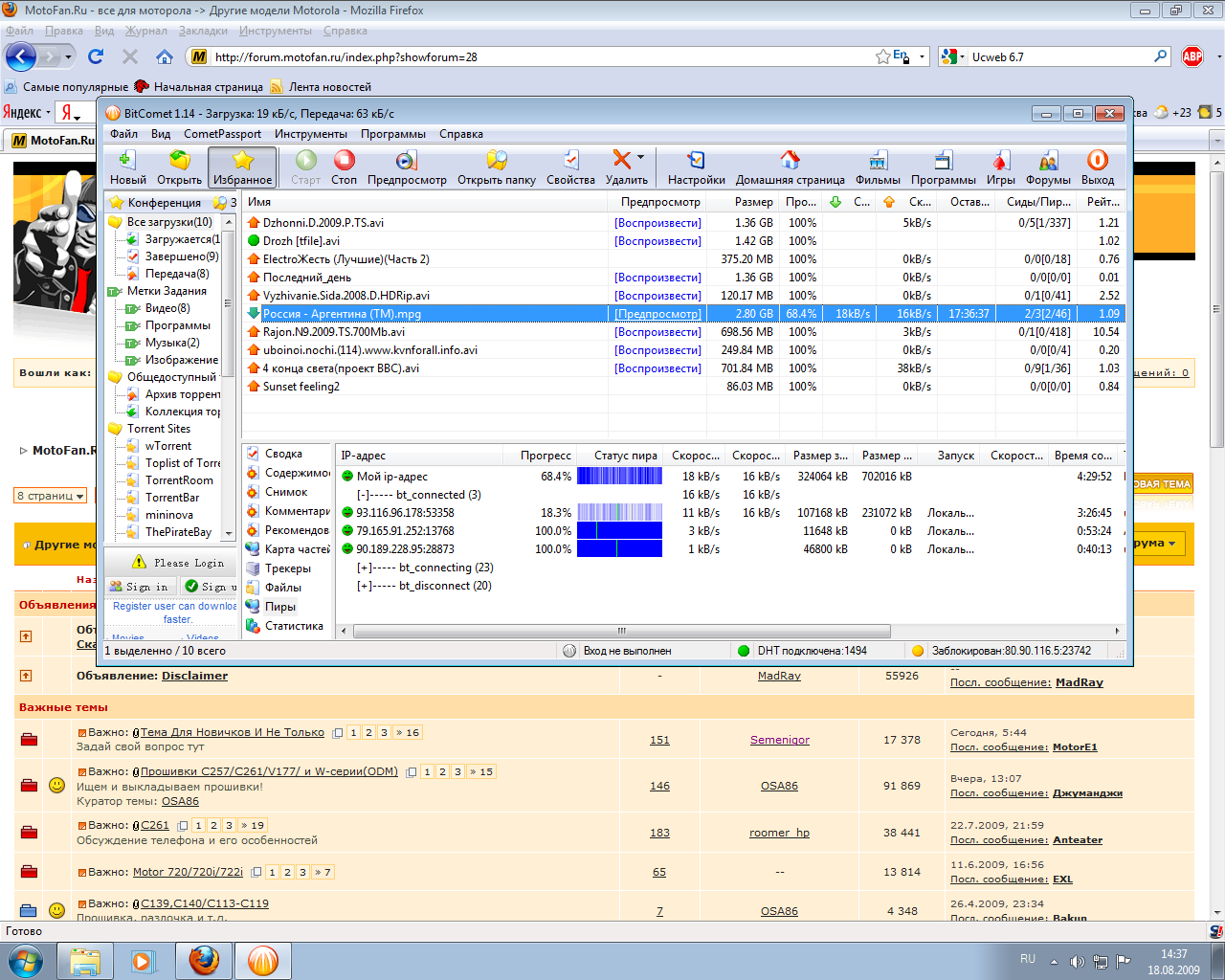Open the 8 страниц page dropdown

point(50,496)
